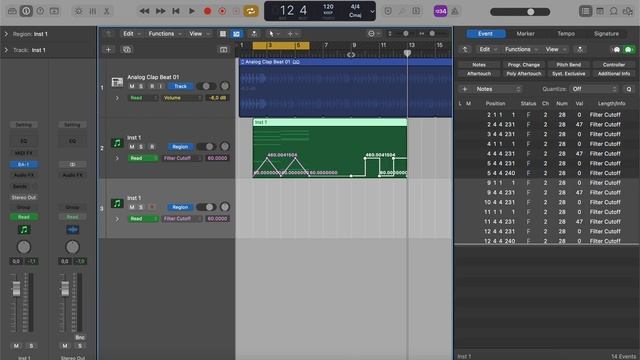640x360 pixels.
Task: Open Tracks area Functions menu
Action: 164,33
